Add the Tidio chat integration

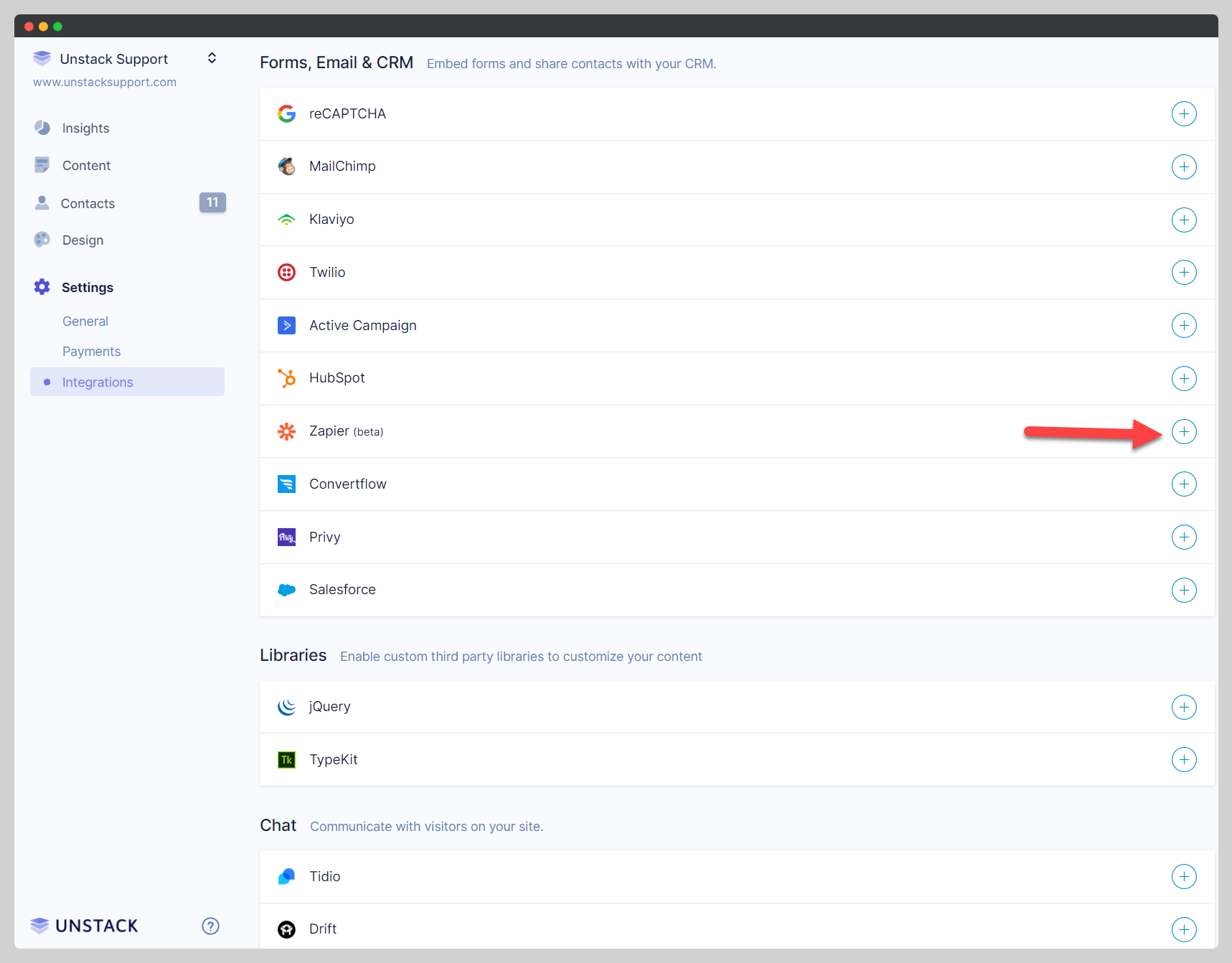[1184, 876]
